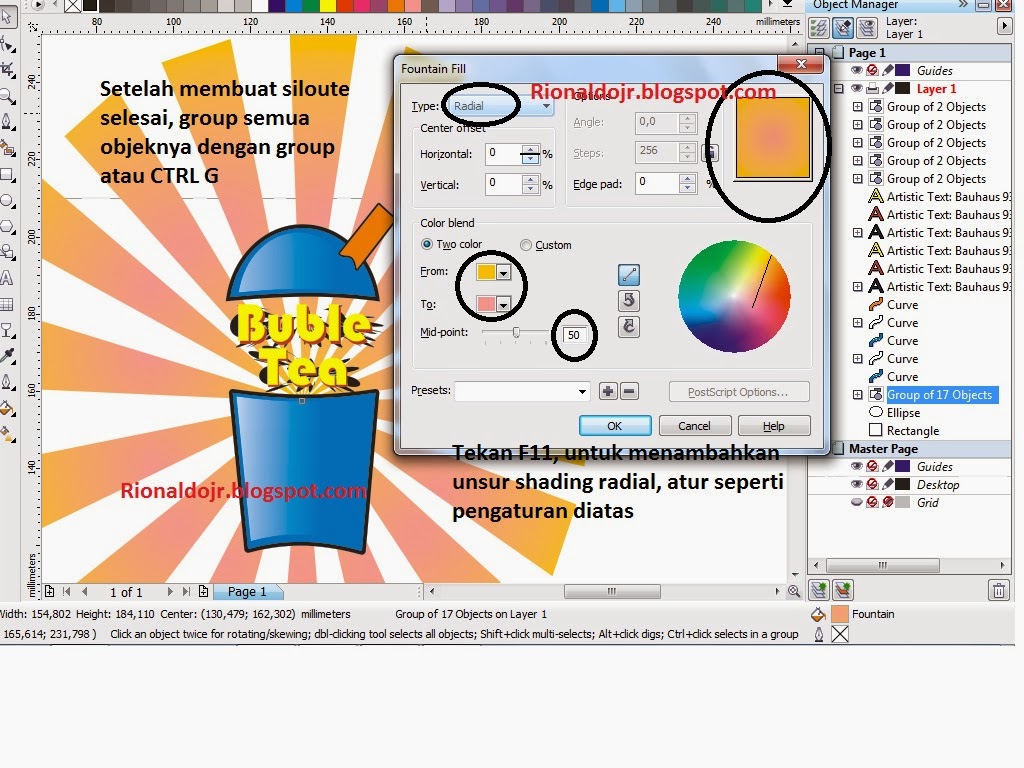Click the PostScript Options button
This screenshot has height=768, width=1024.
pos(739,391)
